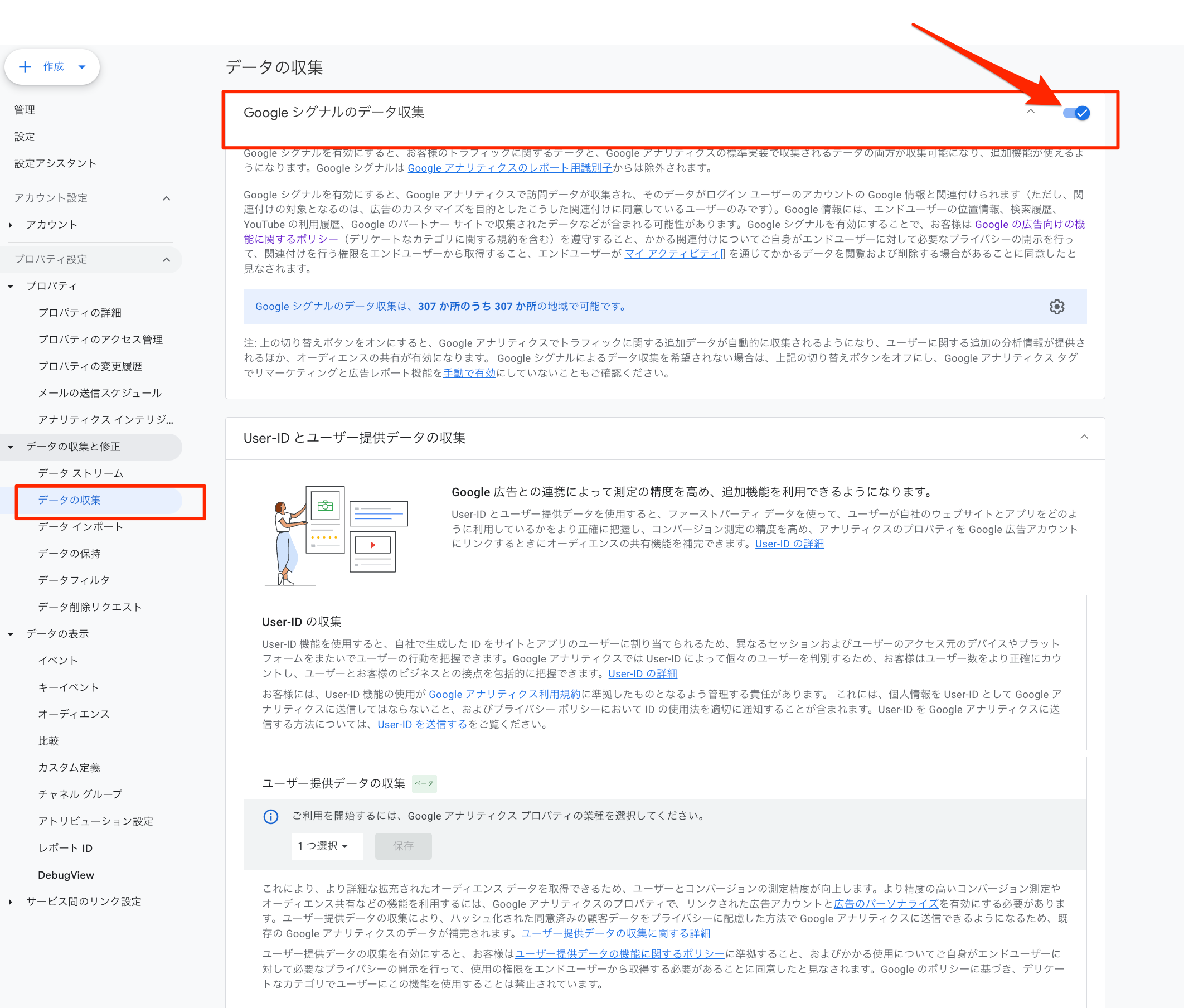Screen dimensions: 1184x1008
Task: Collapse the アカウント設定 group chevron
Action: coord(166,198)
